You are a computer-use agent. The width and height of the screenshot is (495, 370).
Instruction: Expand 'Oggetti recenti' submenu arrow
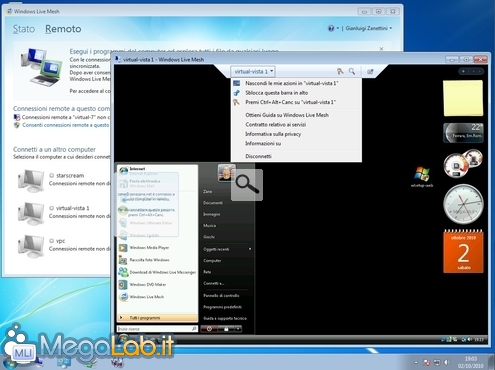[x=250, y=249]
